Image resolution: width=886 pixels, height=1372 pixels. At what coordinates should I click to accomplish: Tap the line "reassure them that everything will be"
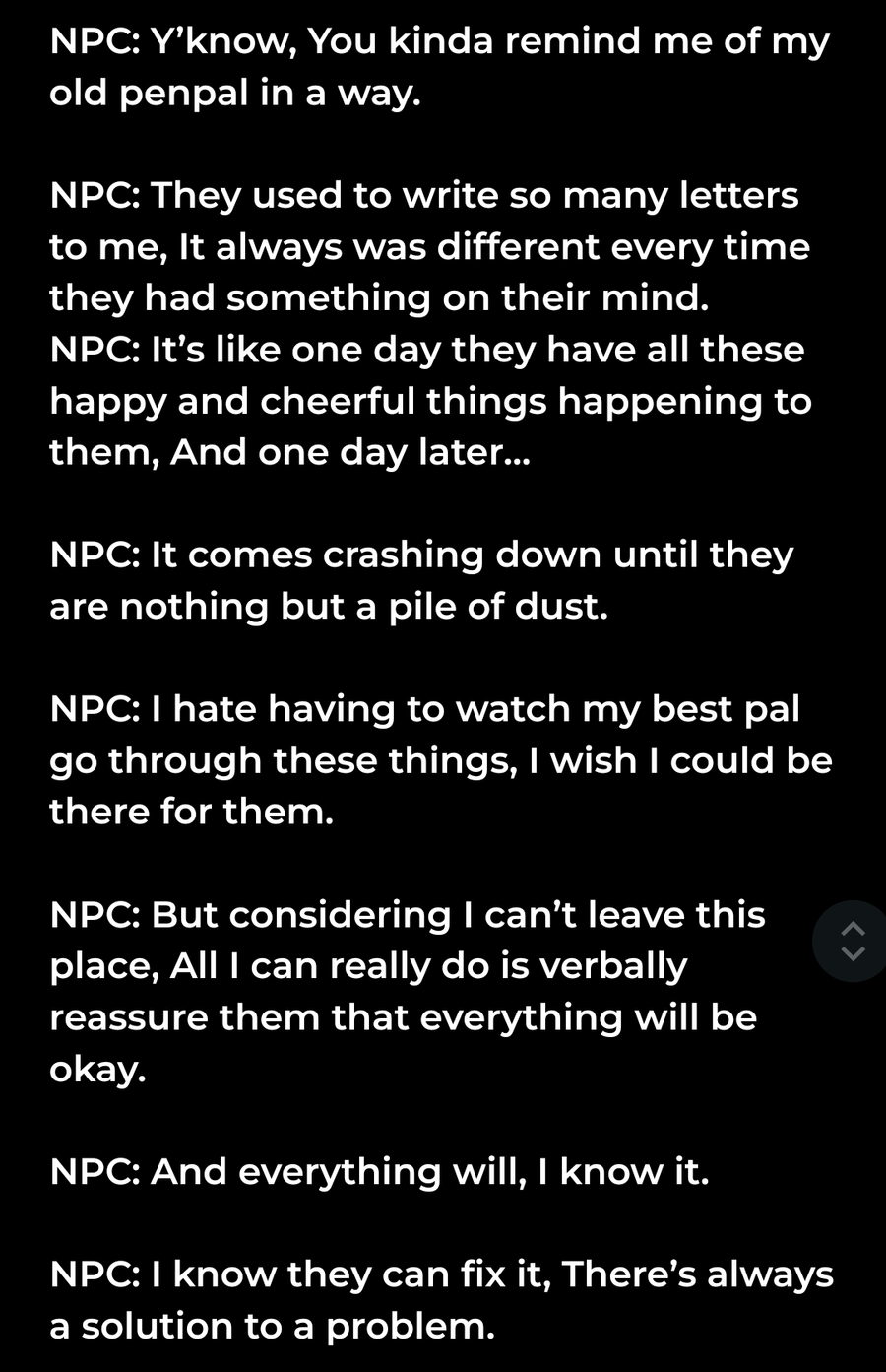coord(403,1016)
